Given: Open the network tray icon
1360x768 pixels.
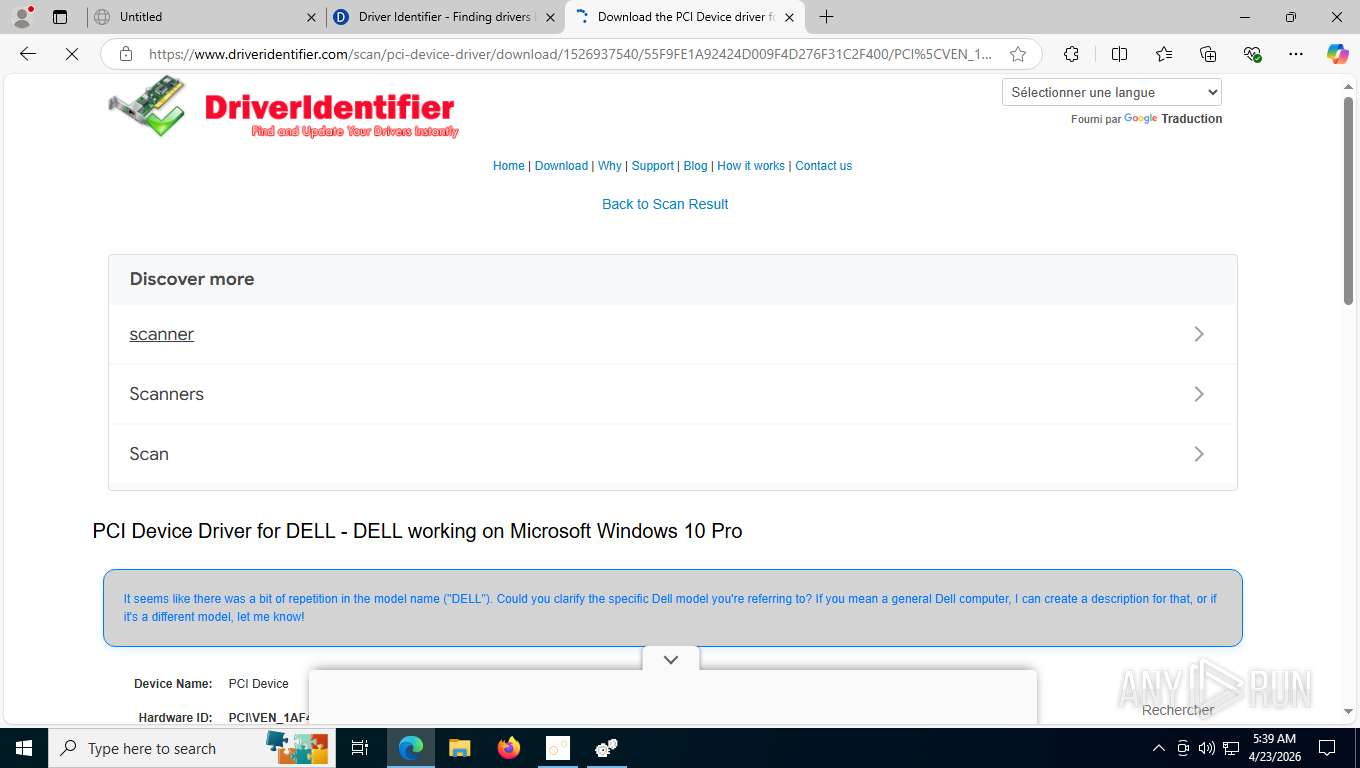Looking at the screenshot, I should click(x=1229, y=748).
